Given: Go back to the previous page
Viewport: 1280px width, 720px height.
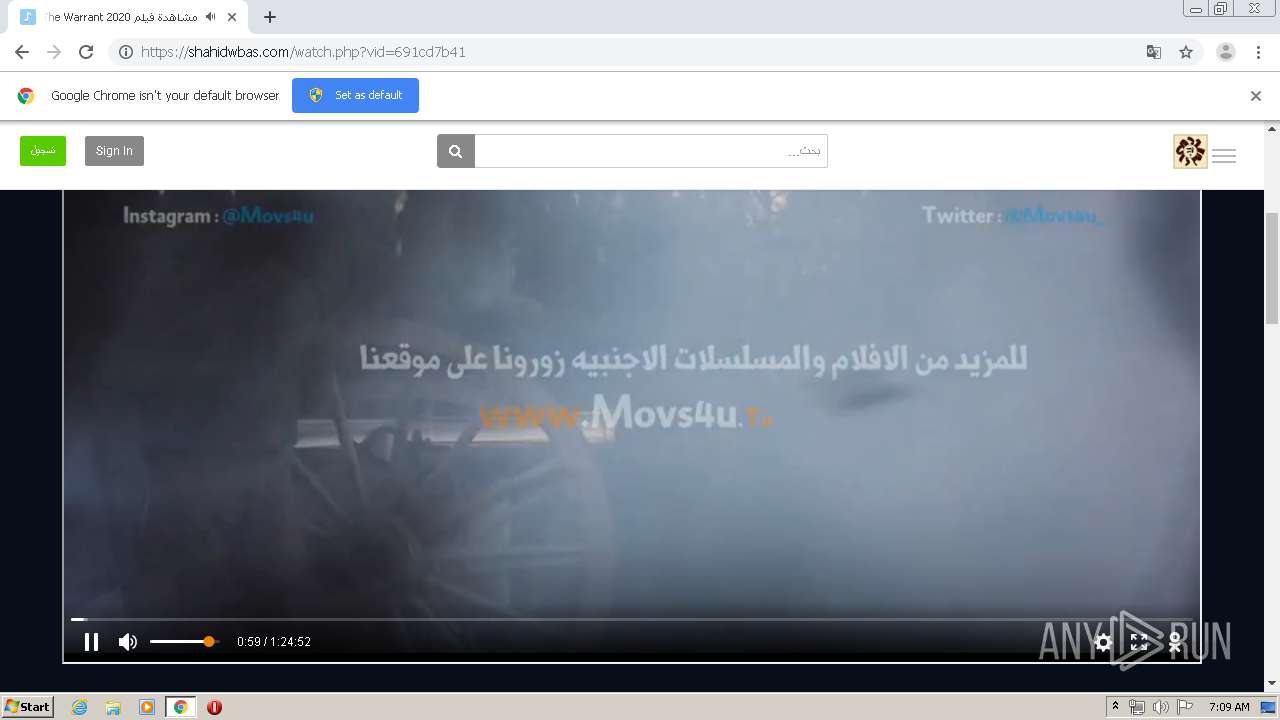Looking at the screenshot, I should click(22, 52).
